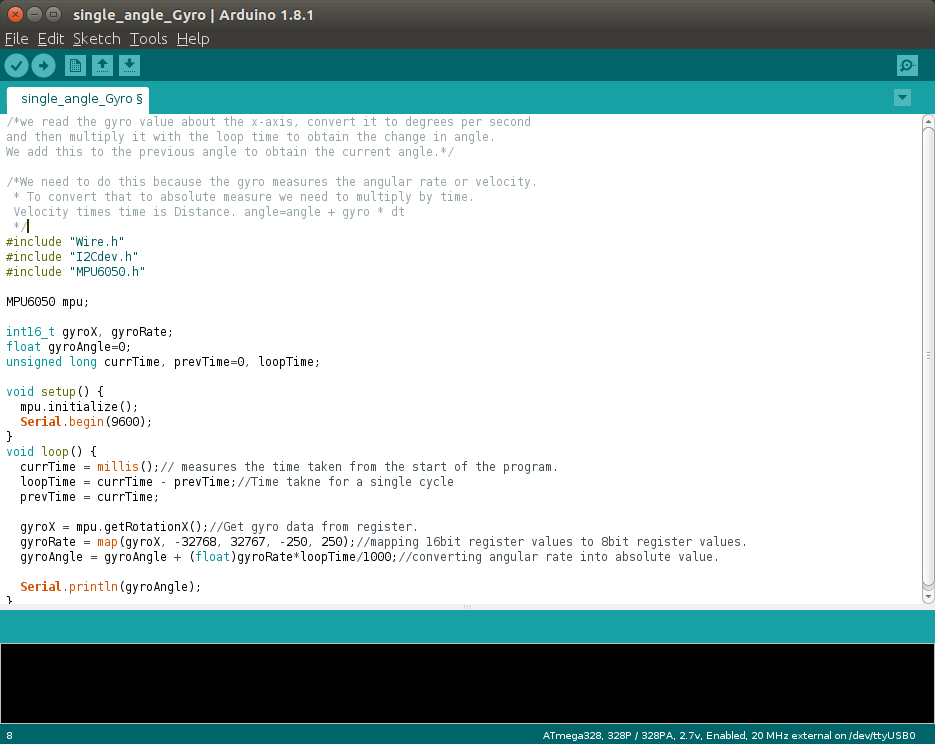Click the scrollbar down arrow
The height and width of the screenshot is (744, 935).
(x=928, y=595)
